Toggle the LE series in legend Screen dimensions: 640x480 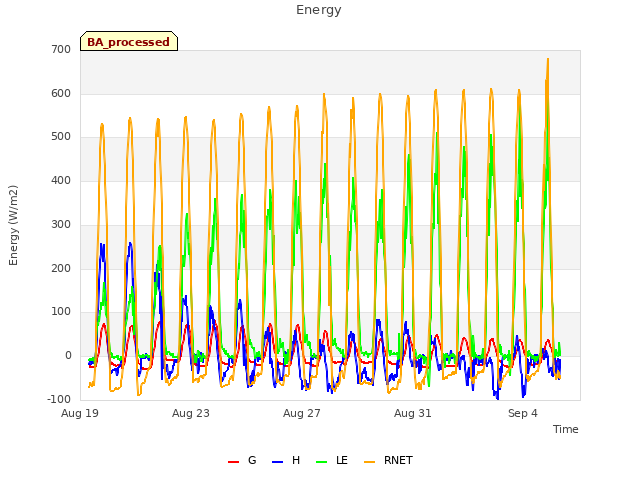tap(332, 460)
